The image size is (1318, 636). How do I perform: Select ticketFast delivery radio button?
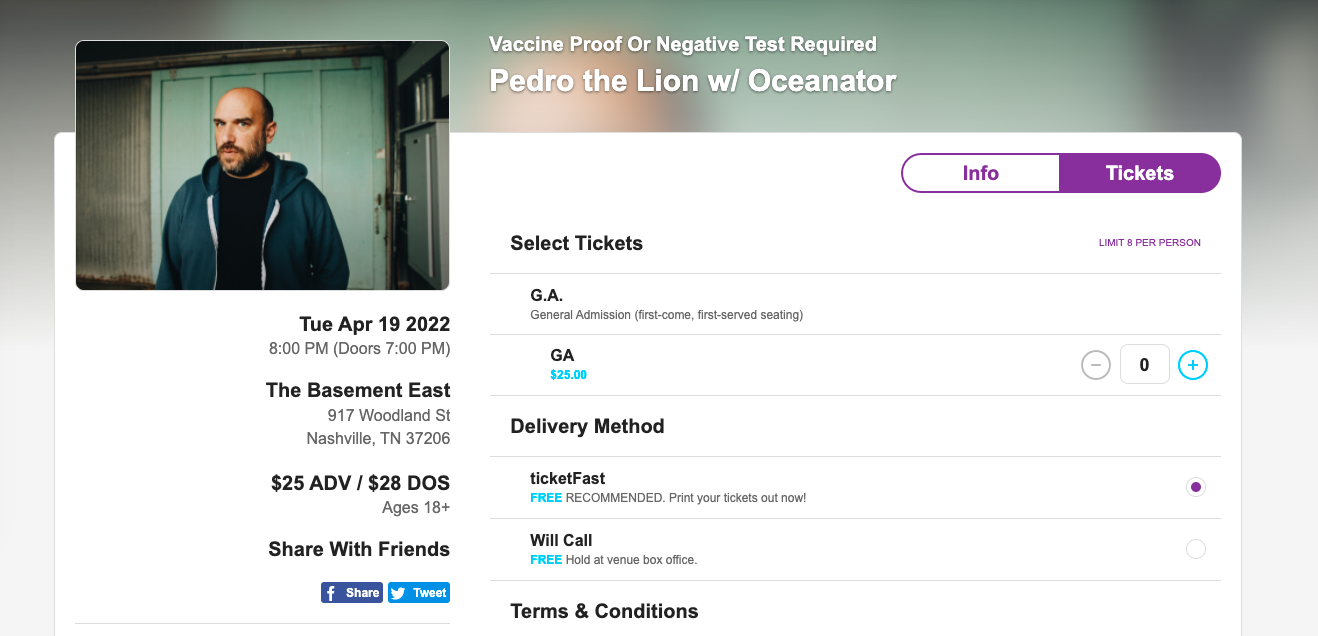(1195, 487)
